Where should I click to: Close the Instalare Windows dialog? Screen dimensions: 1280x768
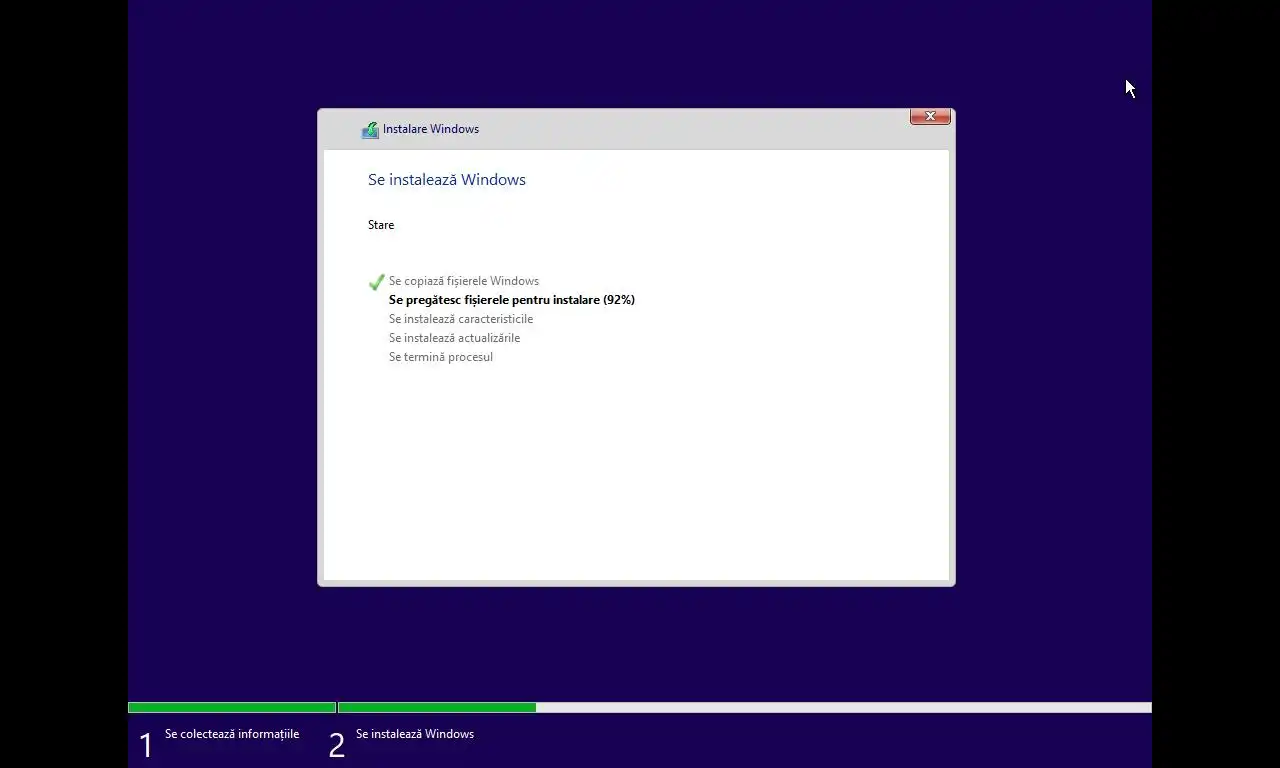(x=930, y=116)
